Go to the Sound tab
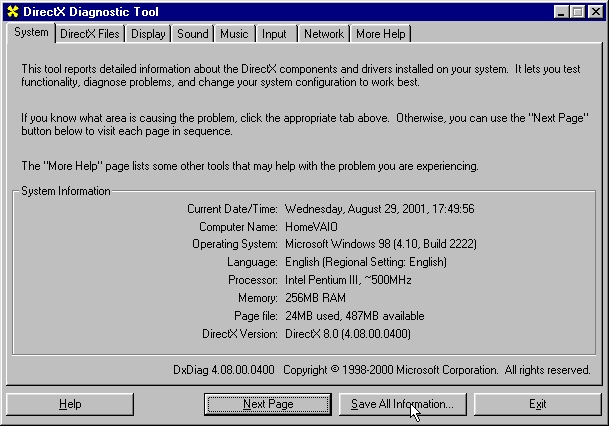The width and height of the screenshot is (609, 426). coord(193,34)
